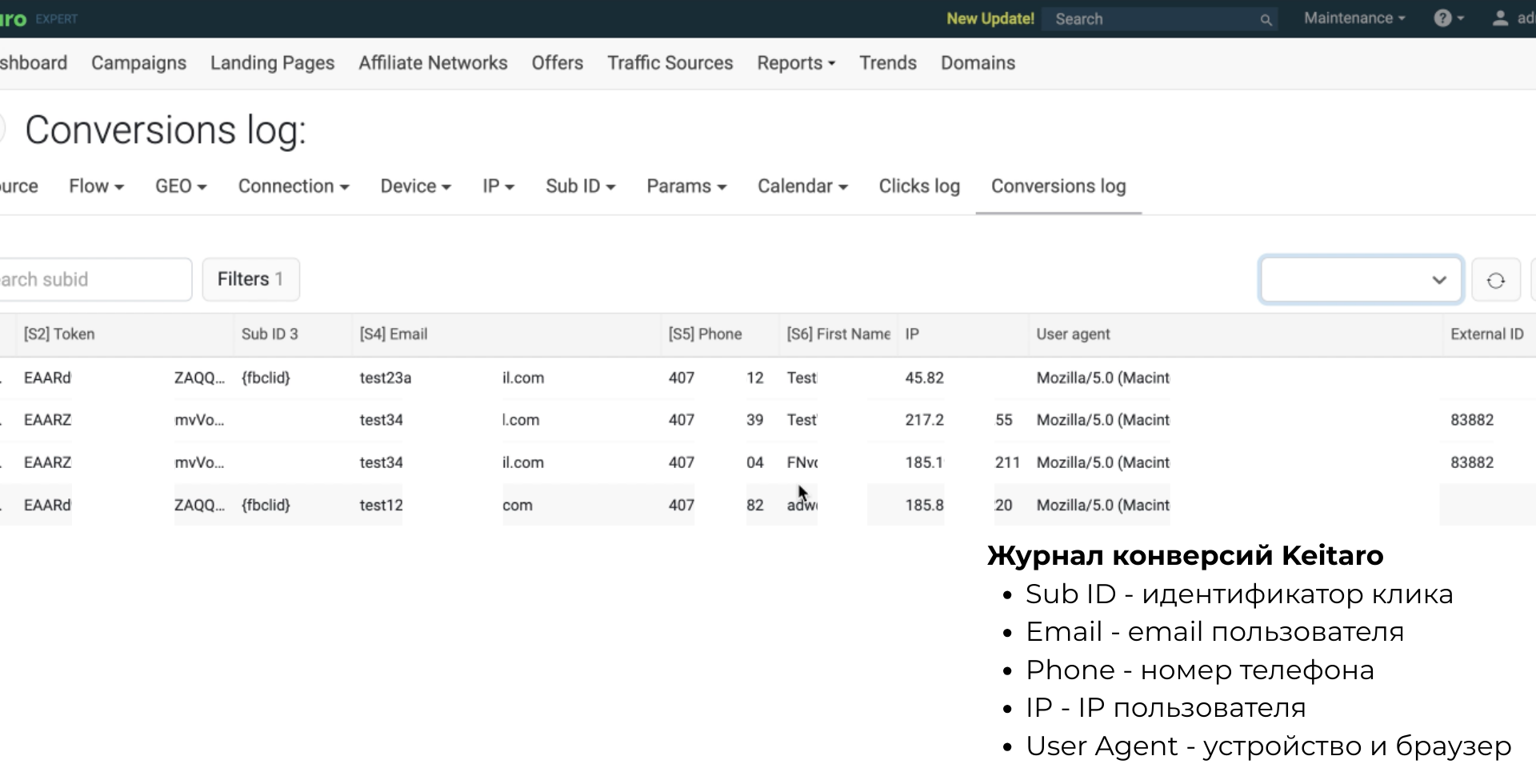This screenshot has width=1536, height=784.
Task: Click the user account icon
Action: [x=1500, y=18]
